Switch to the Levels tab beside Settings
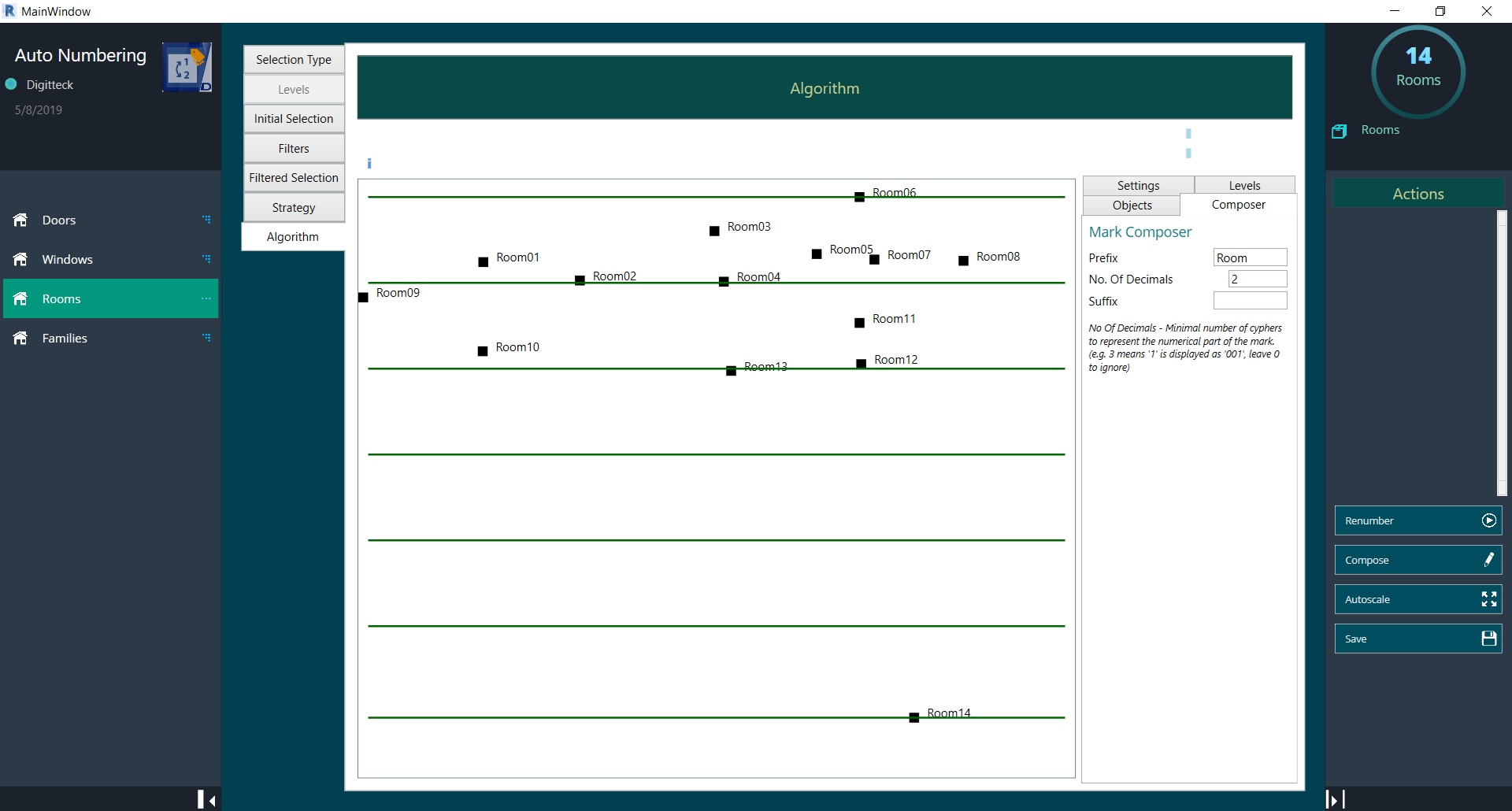This screenshot has height=811, width=1512. pyautogui.click(x=1245, y=186)
